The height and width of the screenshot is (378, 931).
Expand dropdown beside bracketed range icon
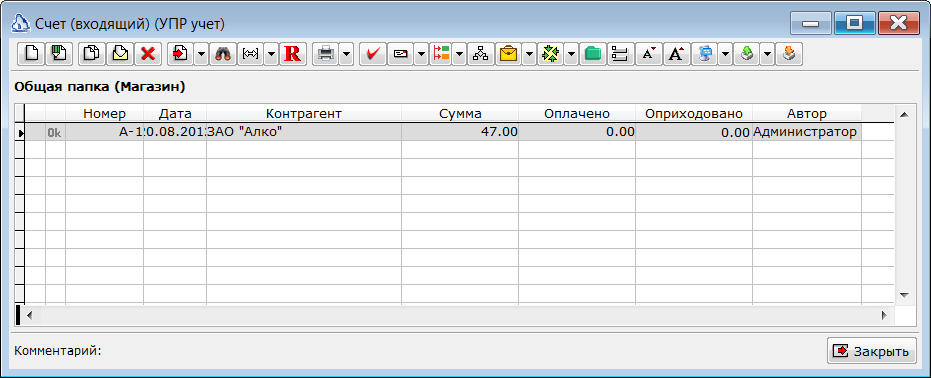coord(271,54)
